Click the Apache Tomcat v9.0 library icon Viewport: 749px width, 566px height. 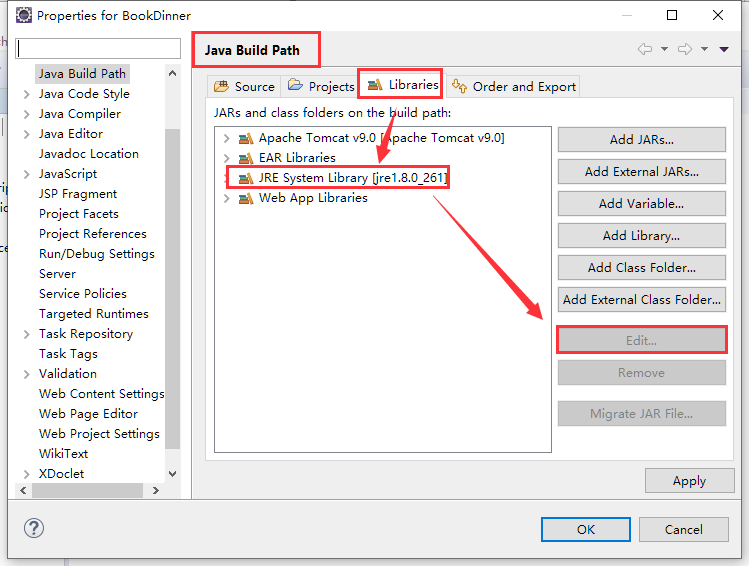246,139
